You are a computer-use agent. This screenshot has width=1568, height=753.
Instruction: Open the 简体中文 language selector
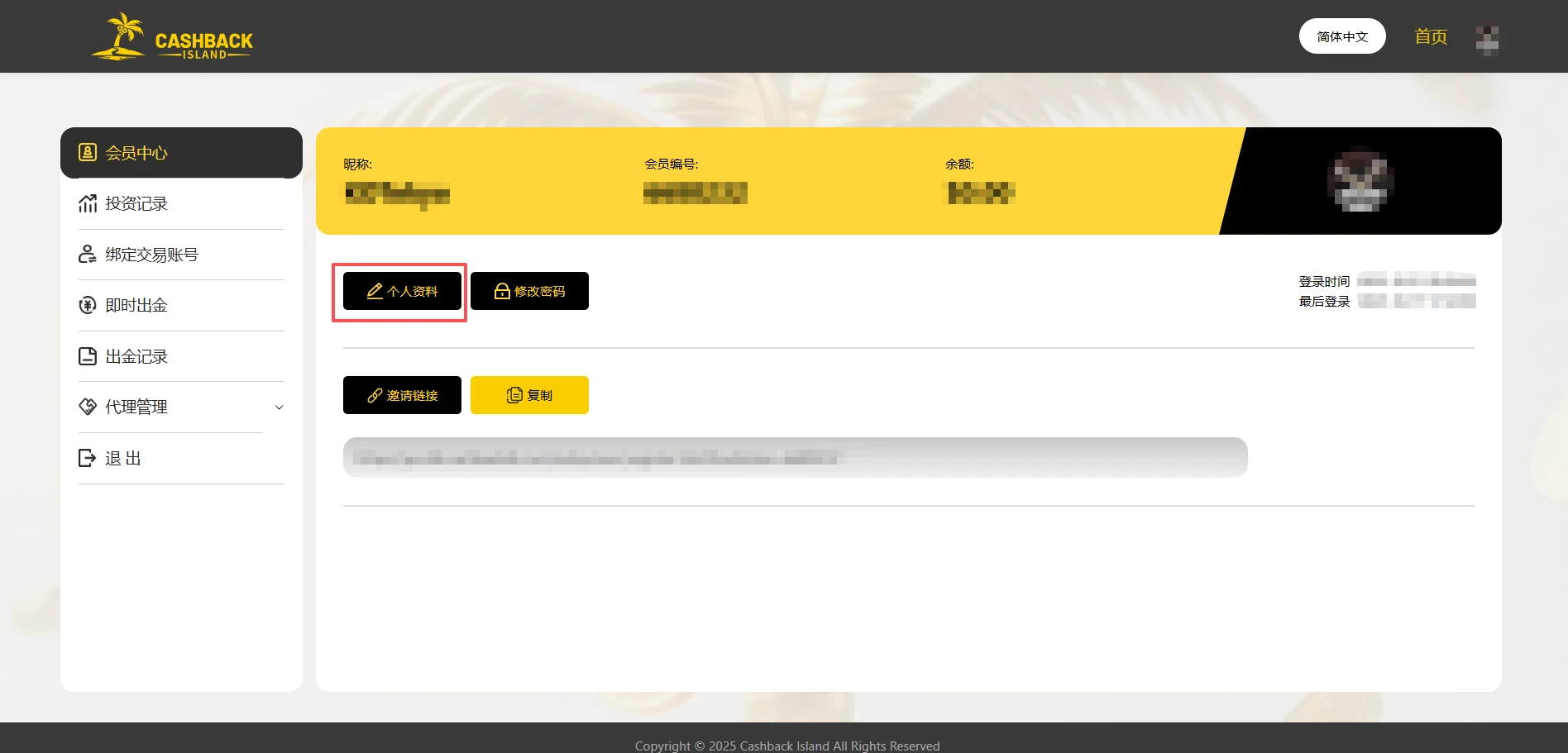pos(1341,36)
